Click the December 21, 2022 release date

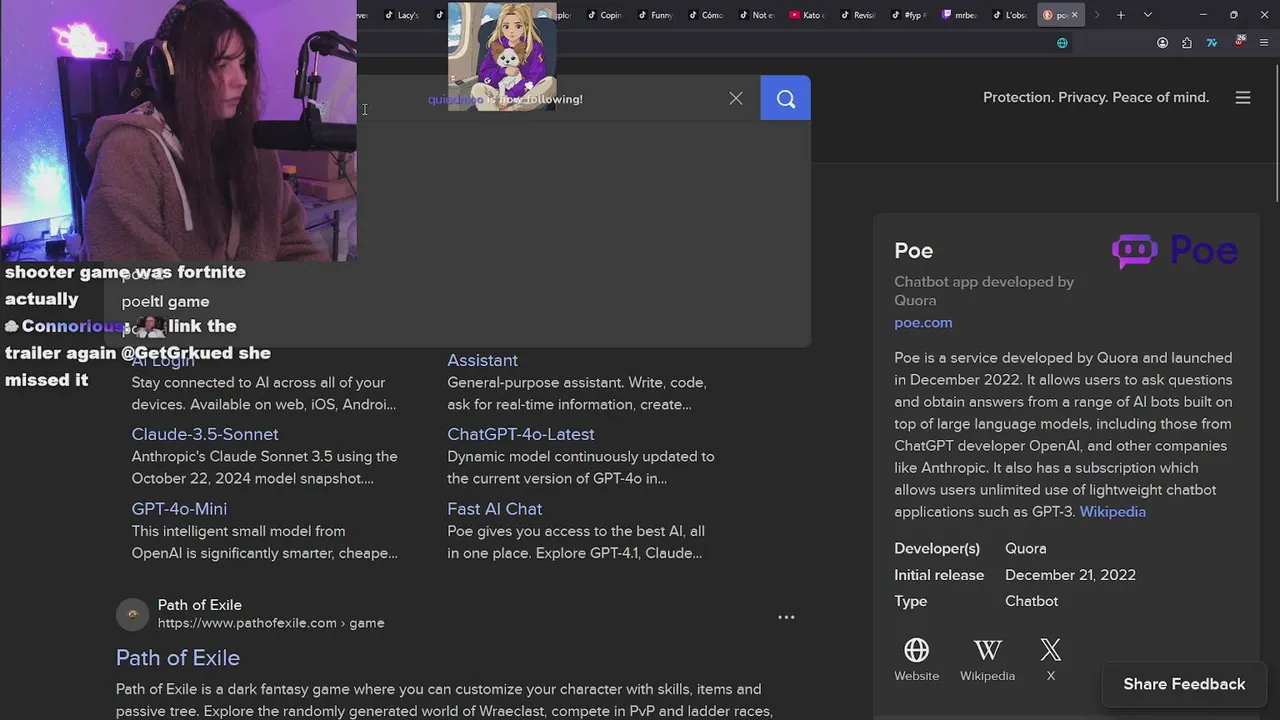(1070, 574)
